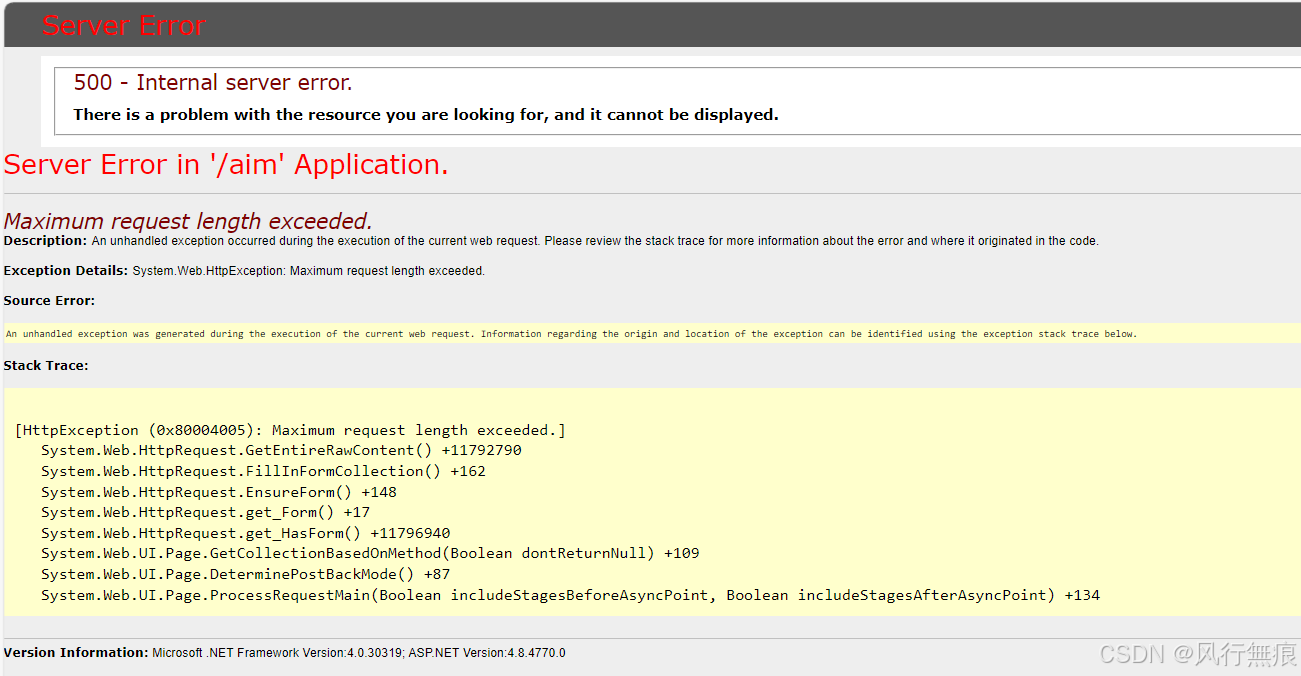Click the italic 'Maximum request length exceeded.' title

pos(188,221)
